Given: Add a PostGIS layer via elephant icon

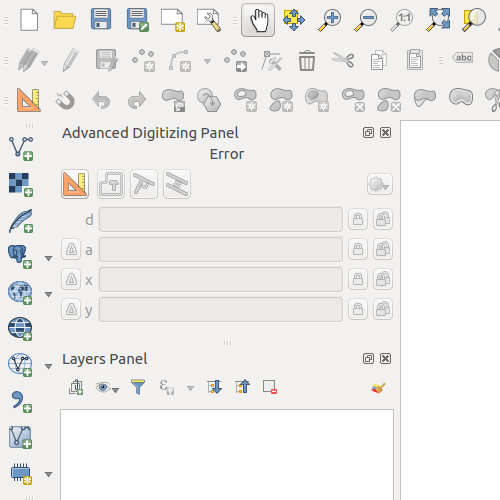Looking at the screenshot, I should (20, 257).
